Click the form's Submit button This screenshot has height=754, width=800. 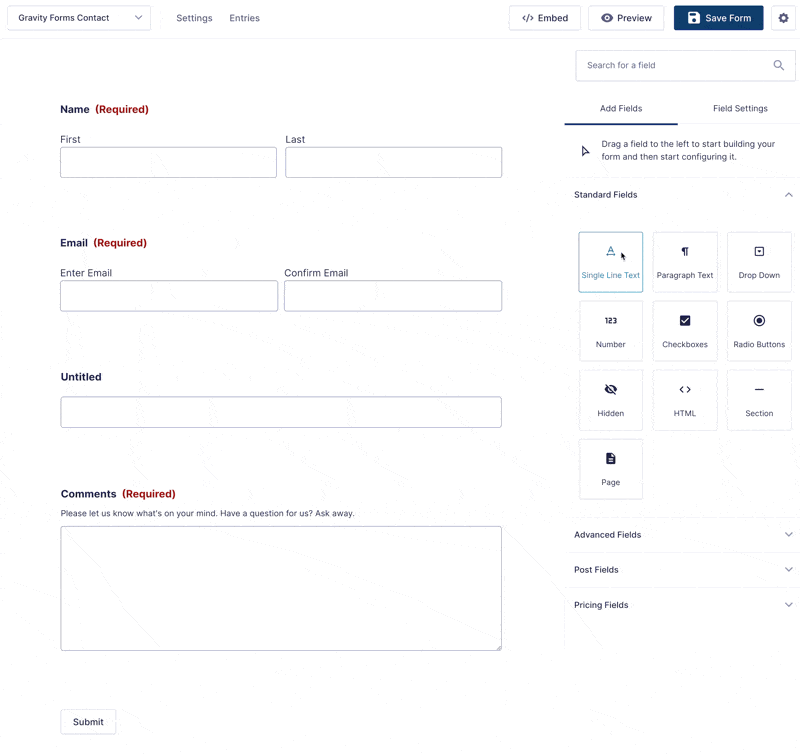[x=88, y=722]
